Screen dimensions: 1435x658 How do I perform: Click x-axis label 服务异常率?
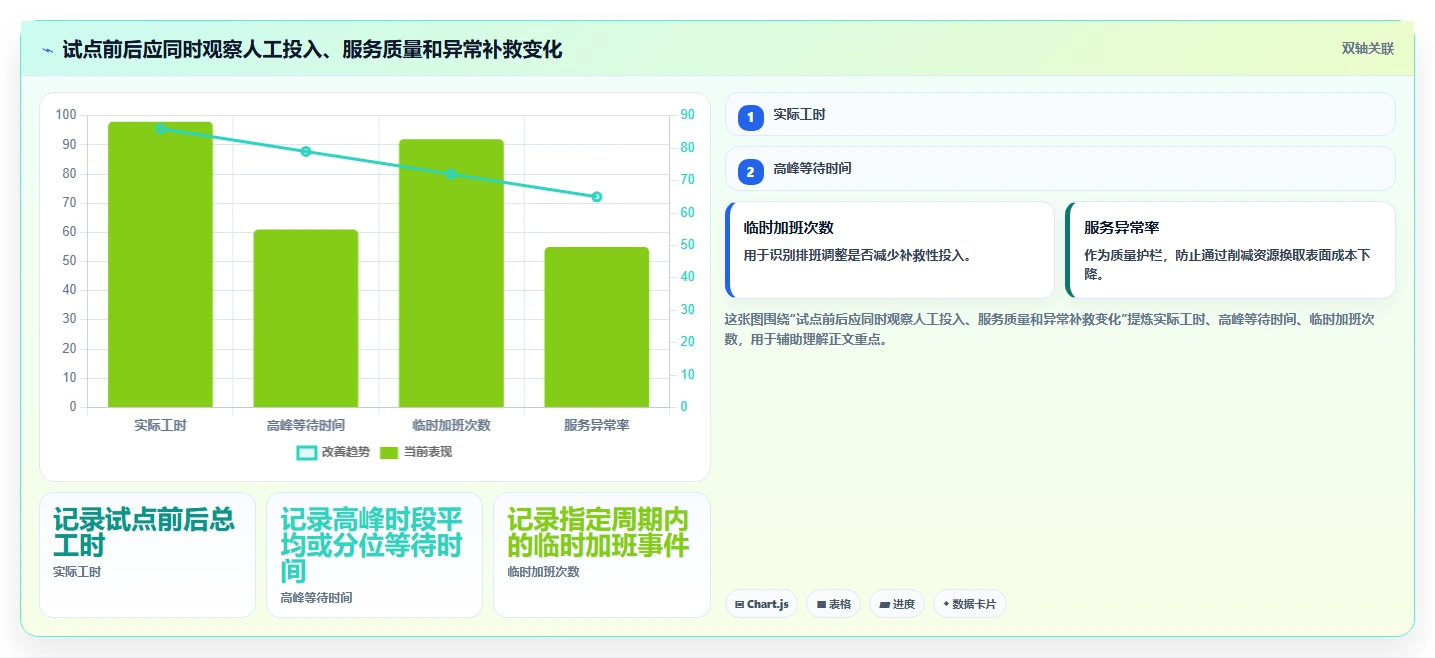(597, 425)
